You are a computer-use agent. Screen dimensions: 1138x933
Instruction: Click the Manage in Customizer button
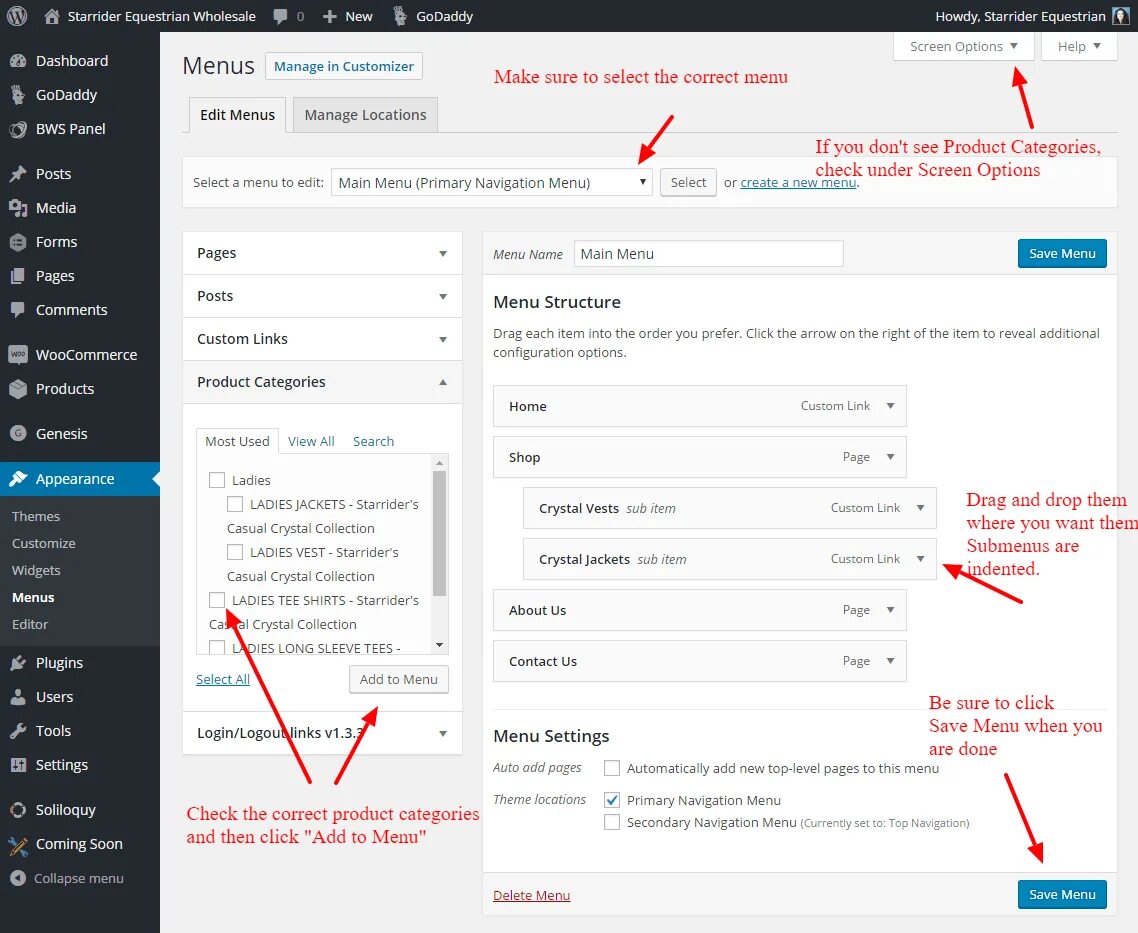pyautogui.click(x=343, y=66)
